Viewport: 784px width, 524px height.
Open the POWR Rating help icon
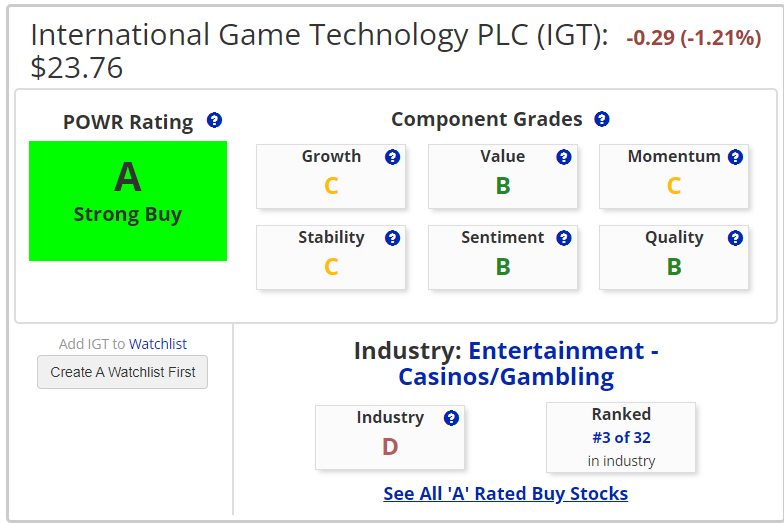tap(214, 120)
